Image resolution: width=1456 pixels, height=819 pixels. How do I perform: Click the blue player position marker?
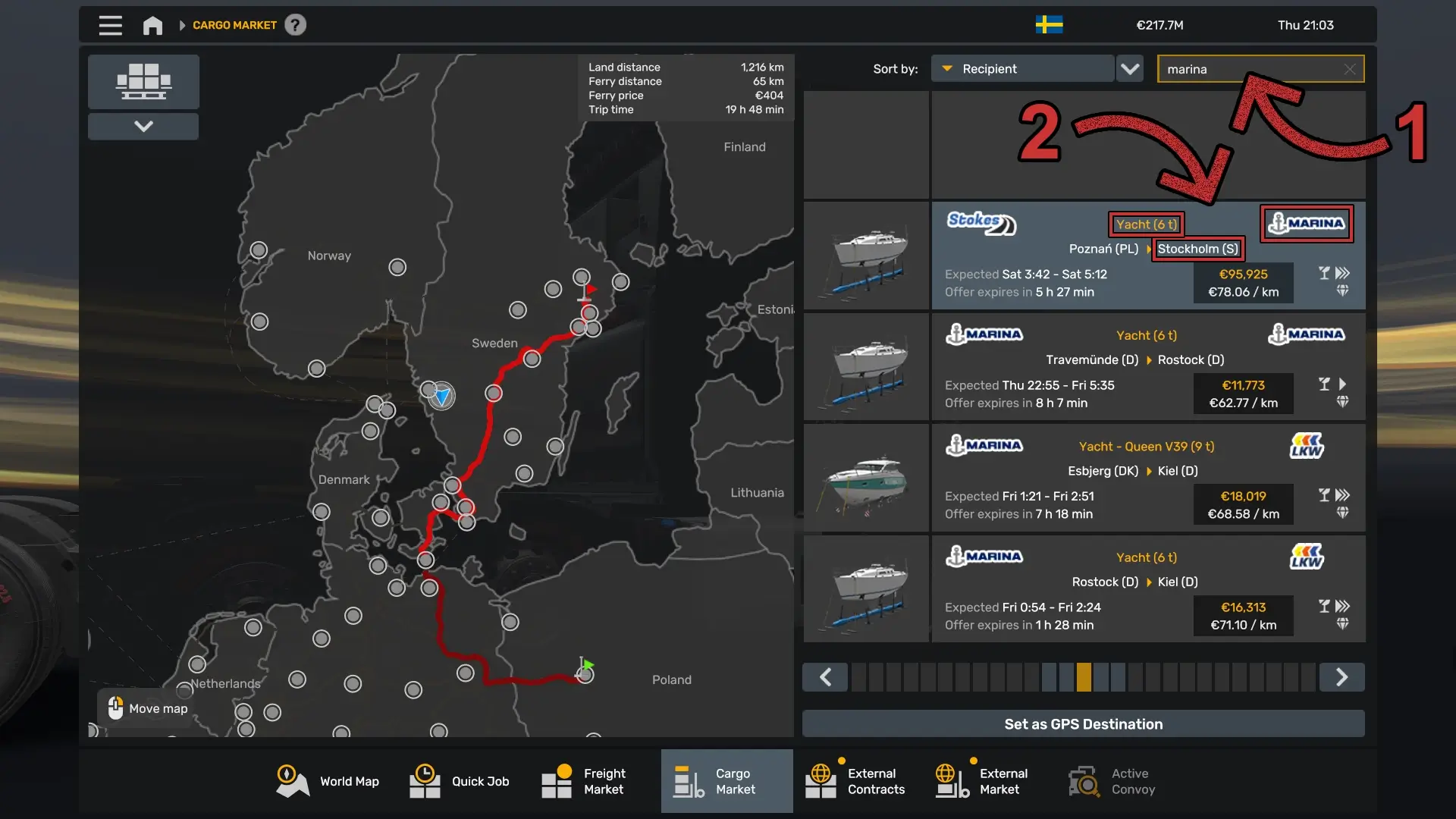[442, 396]
